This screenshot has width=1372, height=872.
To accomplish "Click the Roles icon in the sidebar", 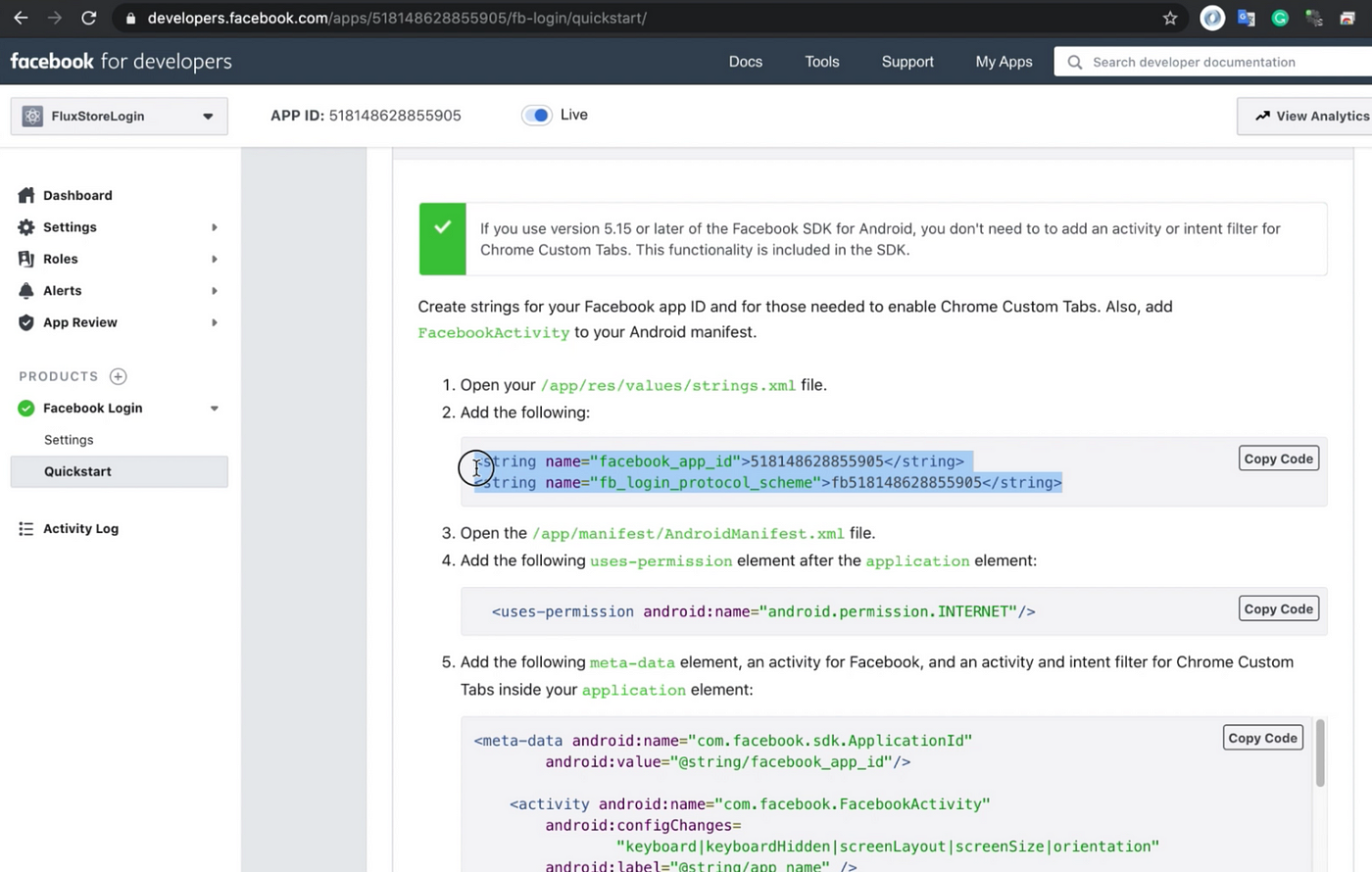I will [26, 259].
